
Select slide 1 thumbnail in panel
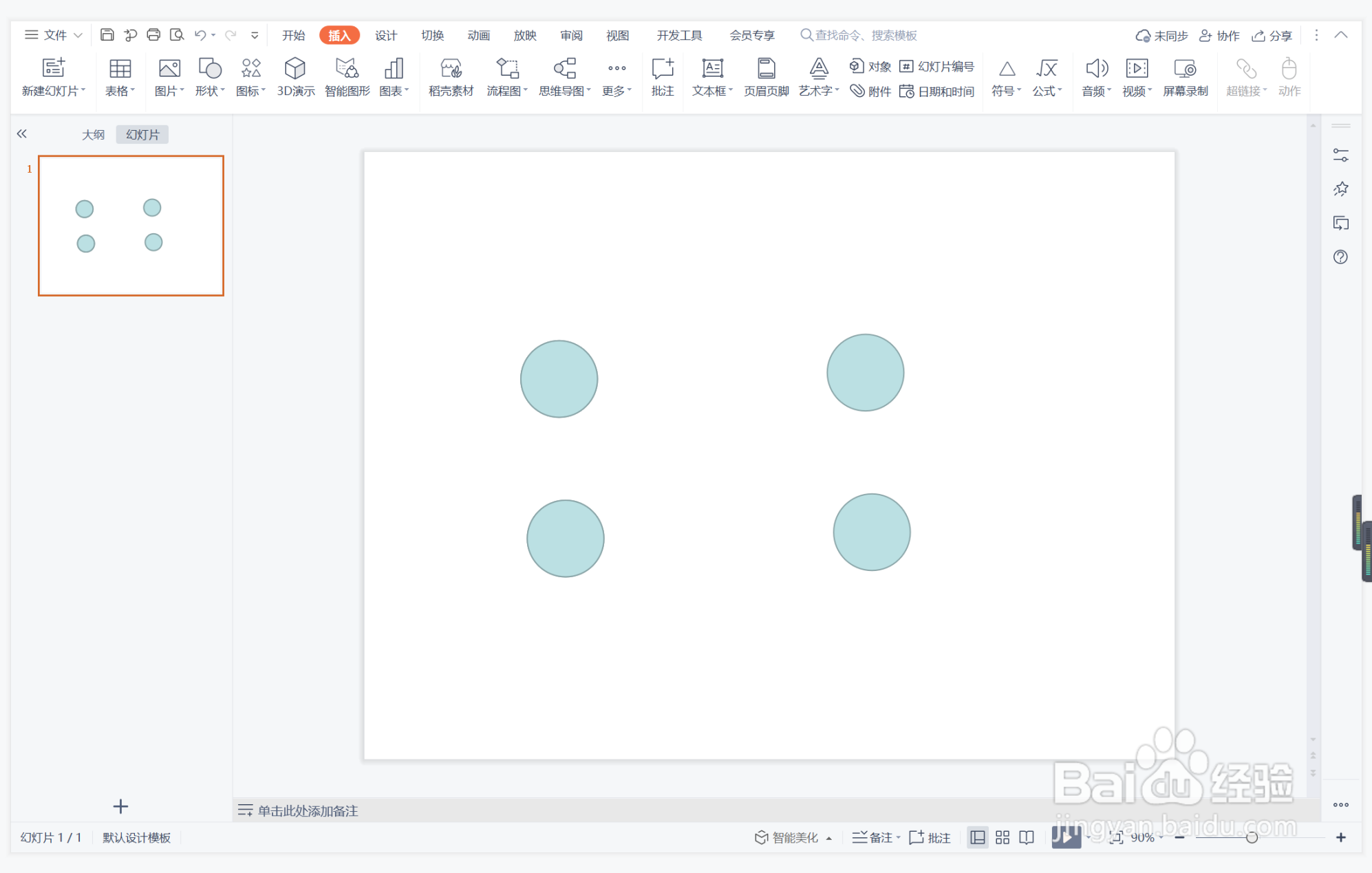(x=131, y=226)
